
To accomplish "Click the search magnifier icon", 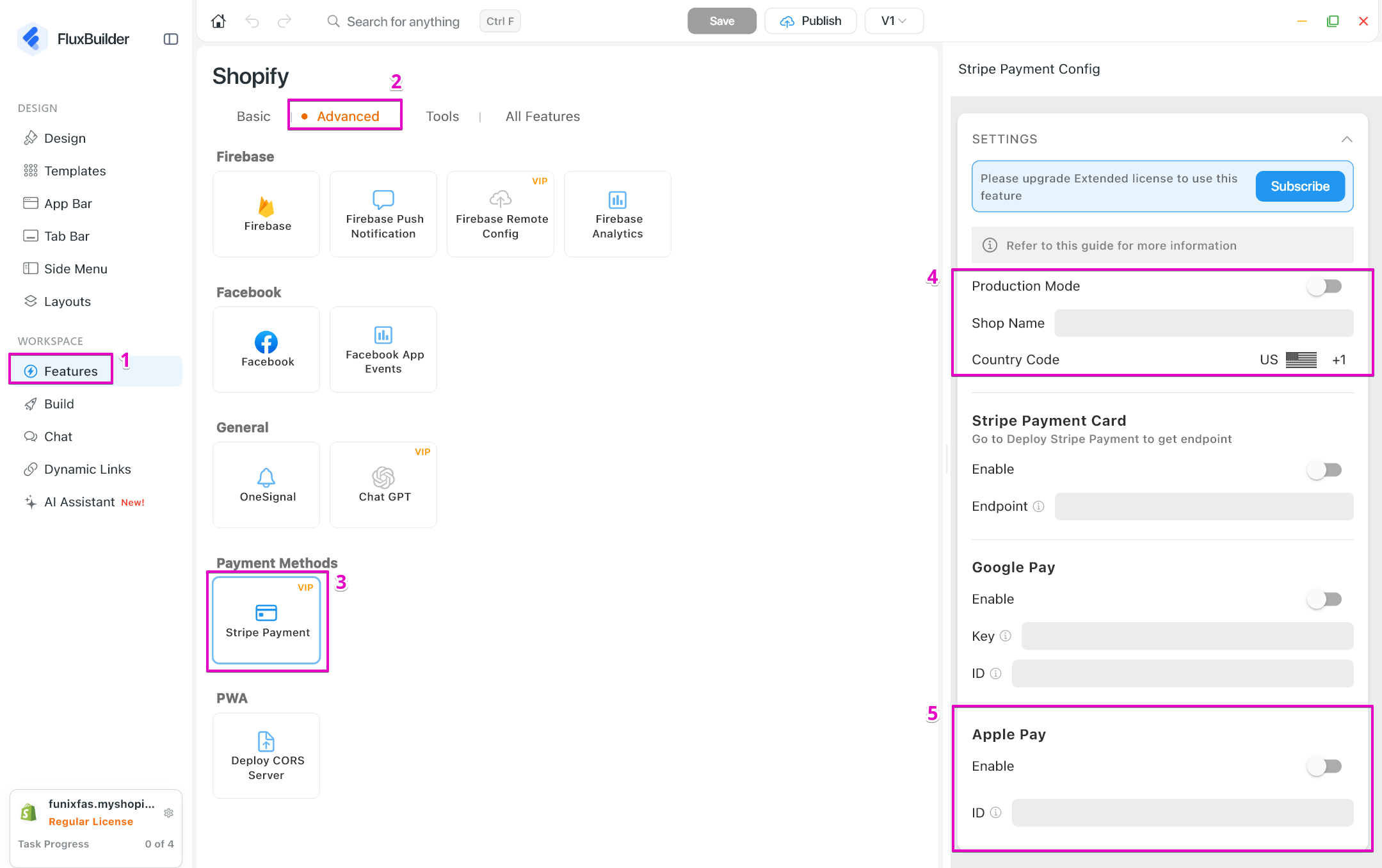I will [x=333, y=21].
